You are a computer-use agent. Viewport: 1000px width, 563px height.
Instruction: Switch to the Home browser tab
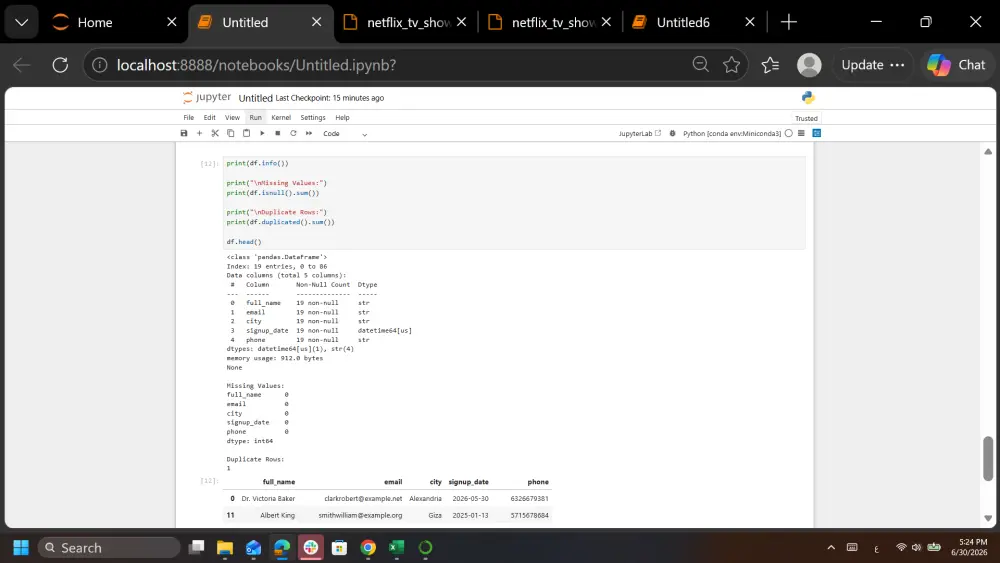[115, 22]
